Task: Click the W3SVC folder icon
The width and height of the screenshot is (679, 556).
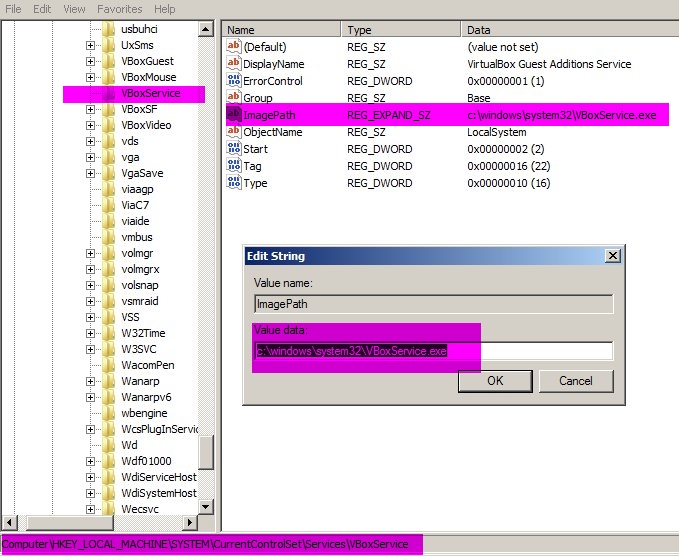Action: pyautogui.click(x=109, y=349)
